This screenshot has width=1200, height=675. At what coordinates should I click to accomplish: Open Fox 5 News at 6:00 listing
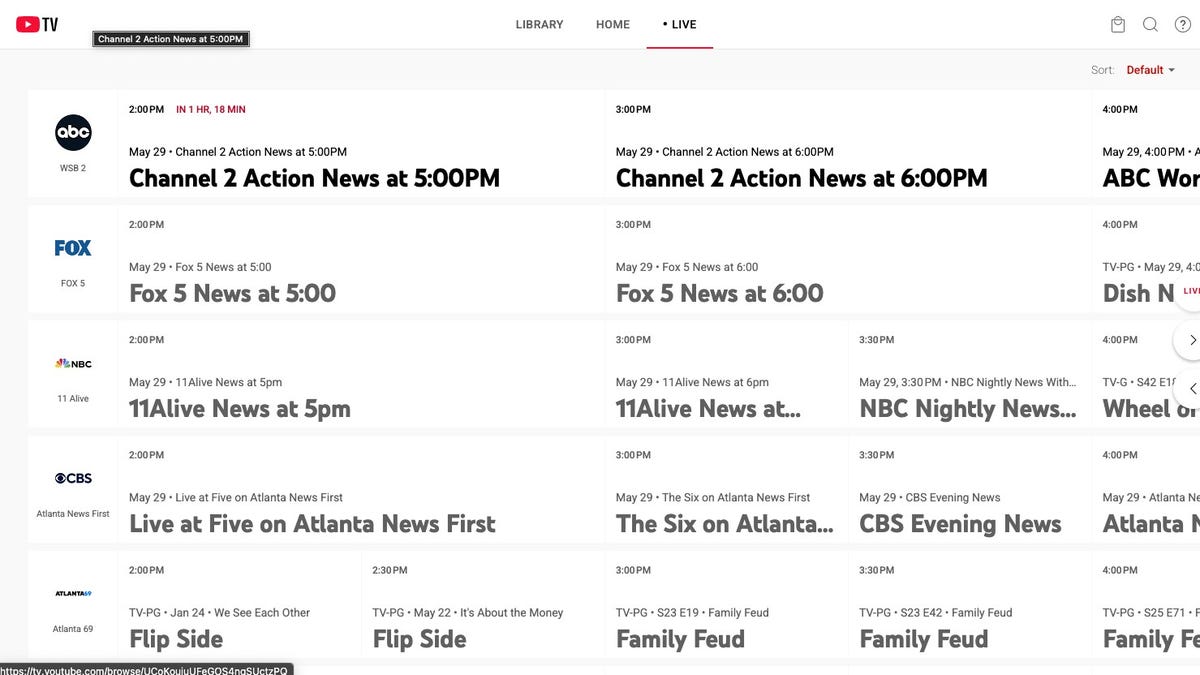(719, 293)
